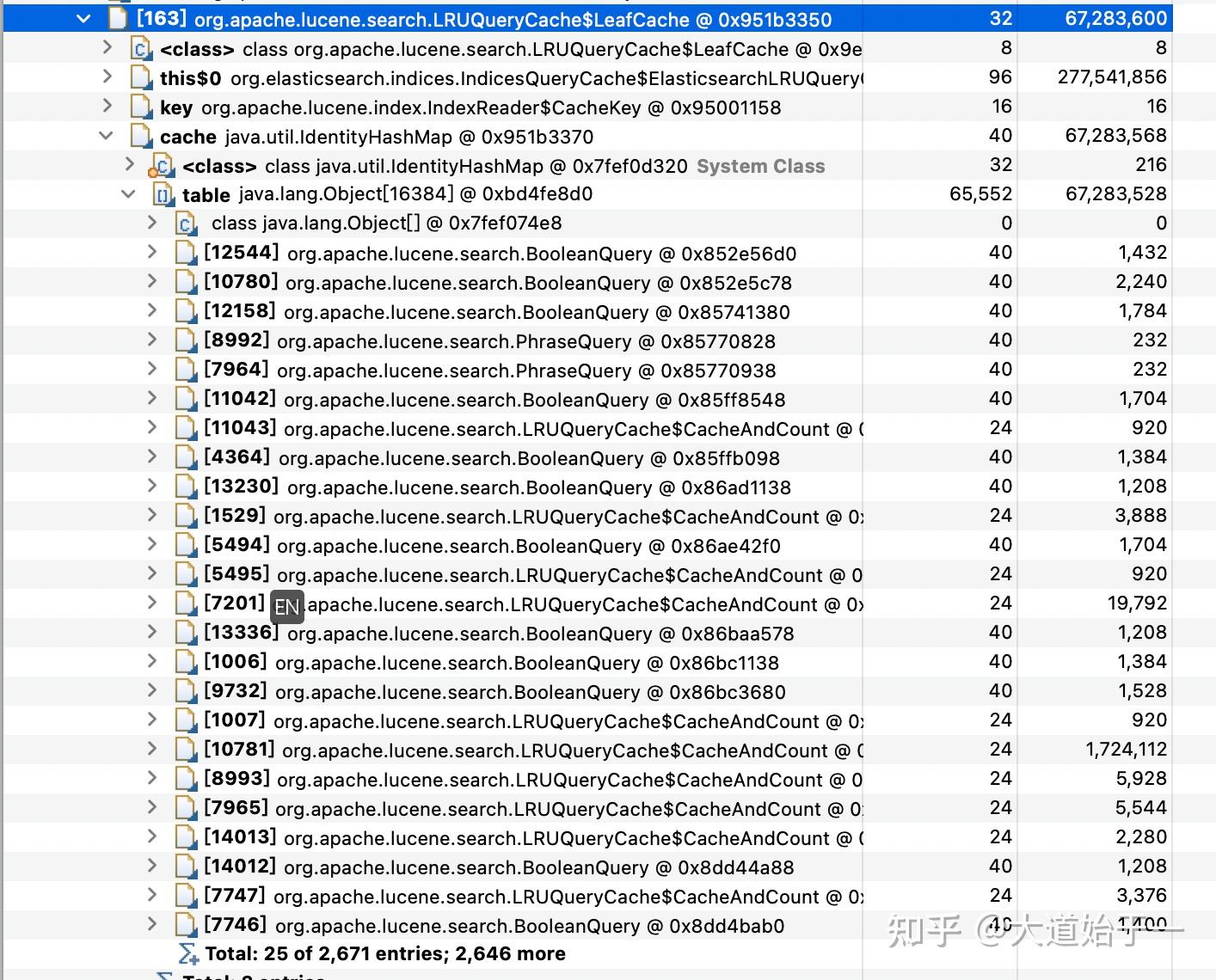Click the object icon for key CacheKey

point(140,107)
